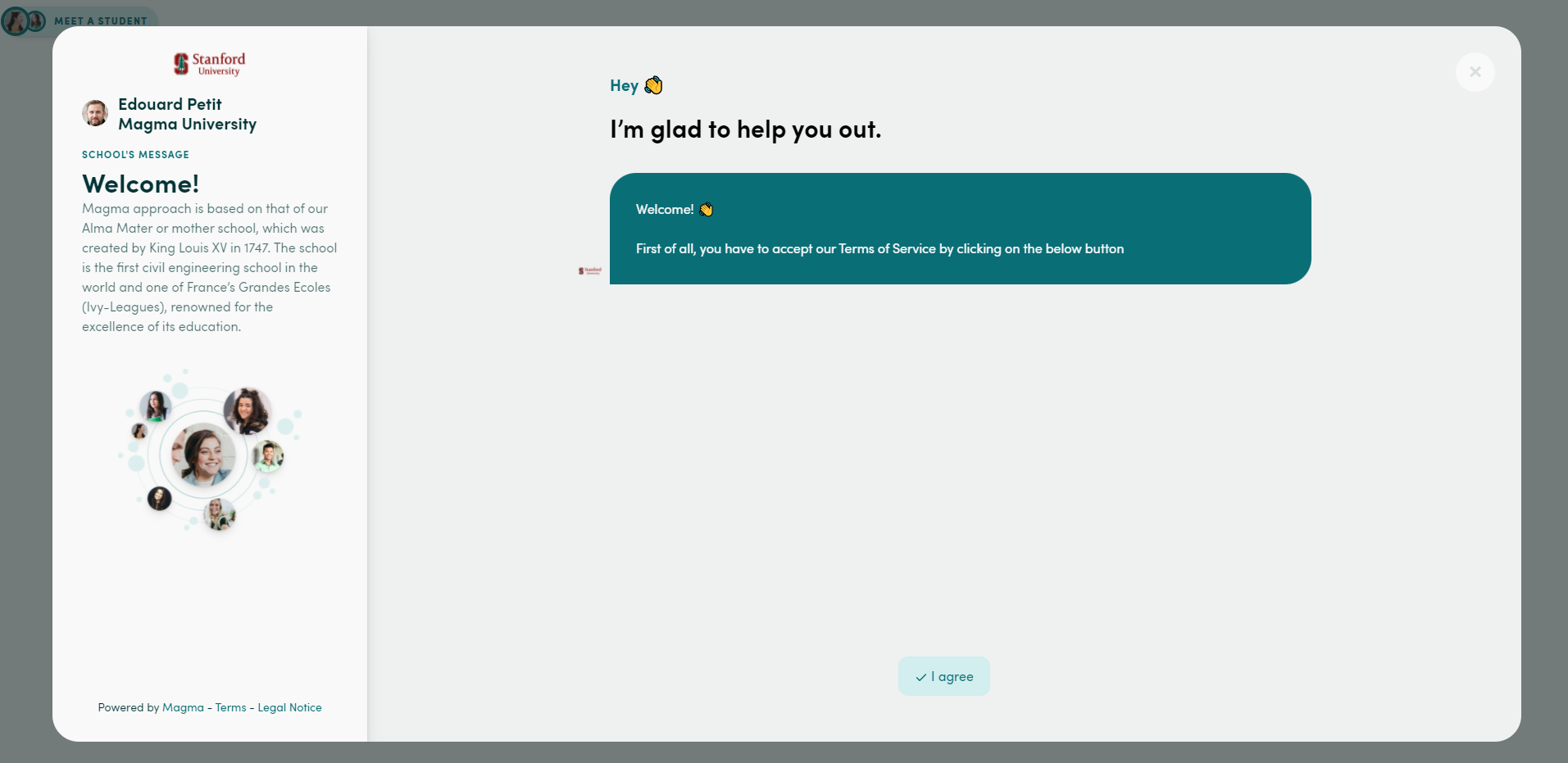Click the tiny Stanford logo beside chat bubble
This screenshot has height=763, width=1568.
(589, 270)
